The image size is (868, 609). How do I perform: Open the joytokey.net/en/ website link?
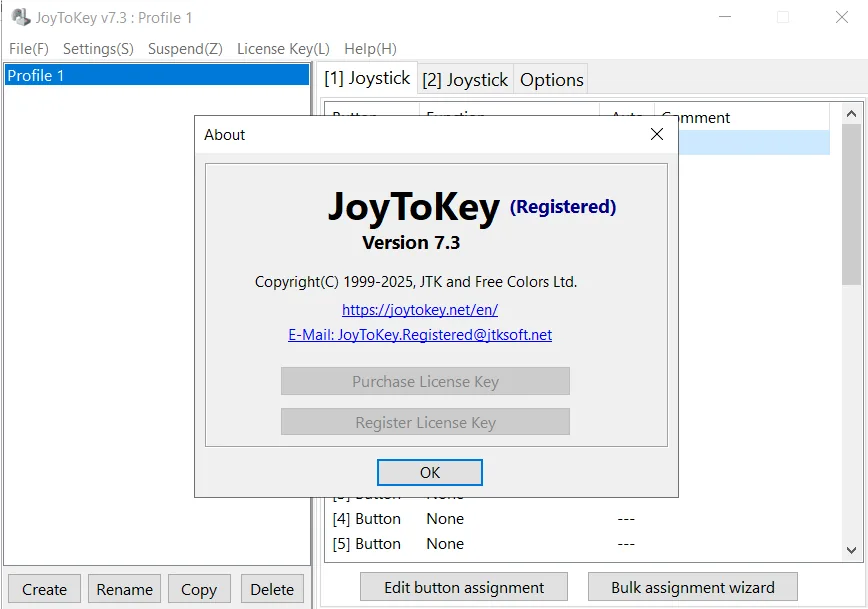tap(420, 309)
